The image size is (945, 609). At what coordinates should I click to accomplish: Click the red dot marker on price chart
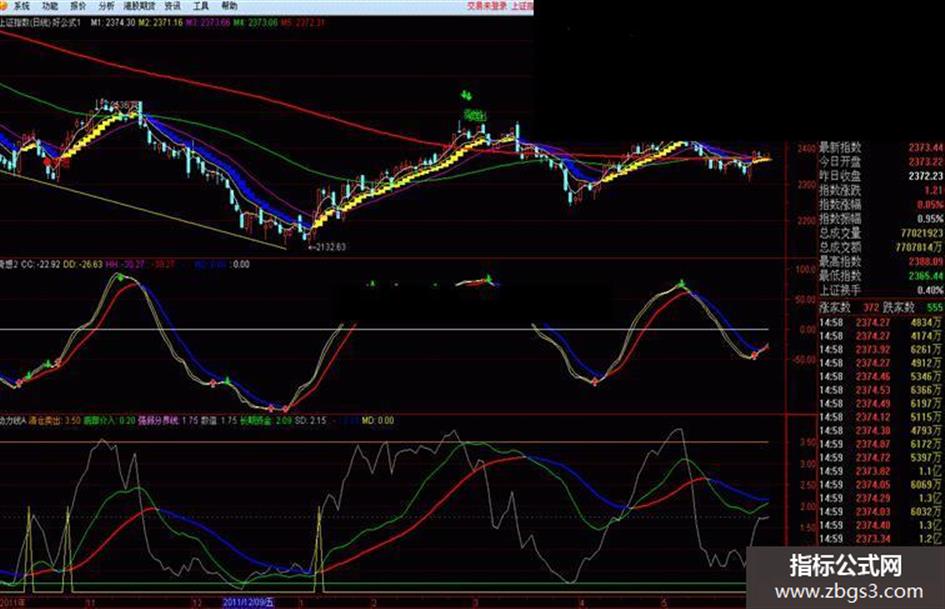click(48, 162)
